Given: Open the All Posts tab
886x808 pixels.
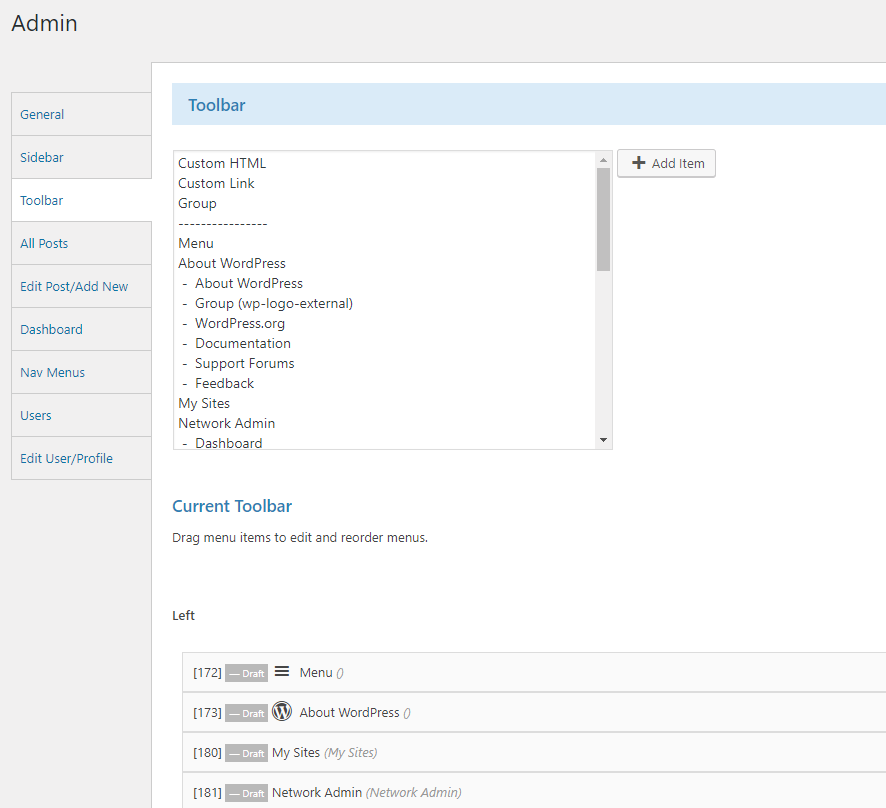Looking at the screenshot, I should pos(44,243).
